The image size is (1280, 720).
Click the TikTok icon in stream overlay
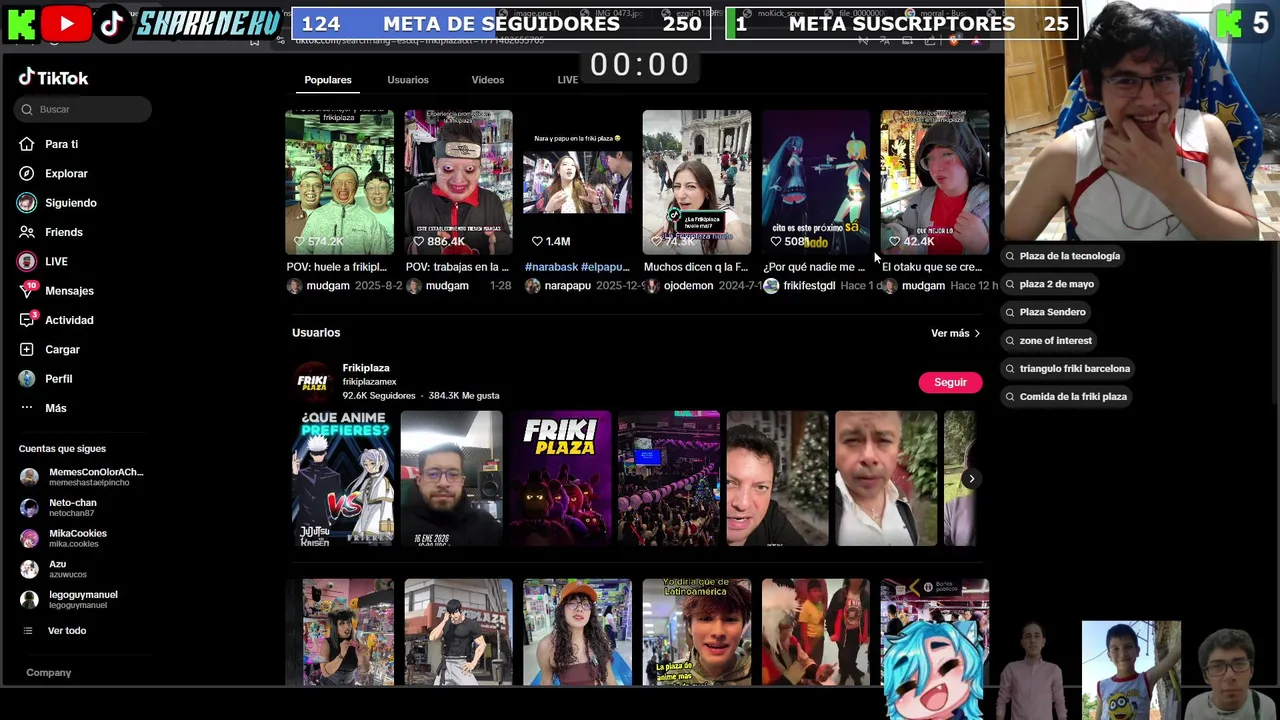click(x=112, y=24)
